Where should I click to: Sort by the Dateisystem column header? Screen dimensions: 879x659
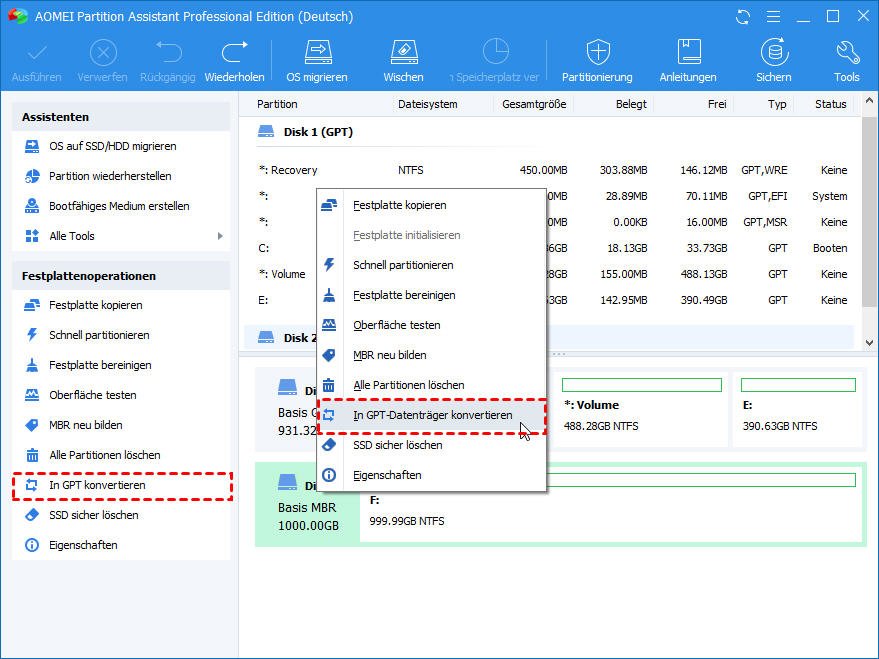[427, 104]
